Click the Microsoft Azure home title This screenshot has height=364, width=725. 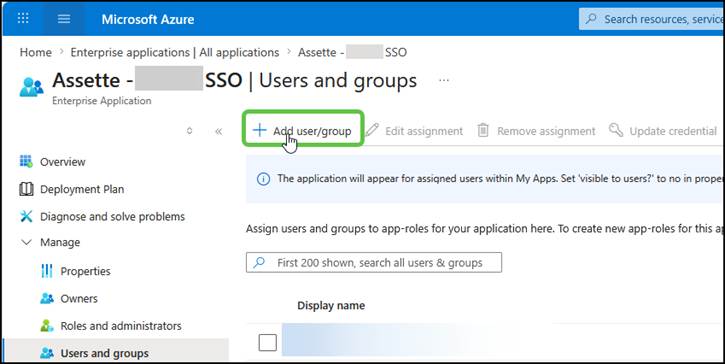click(x=147, y=19)
